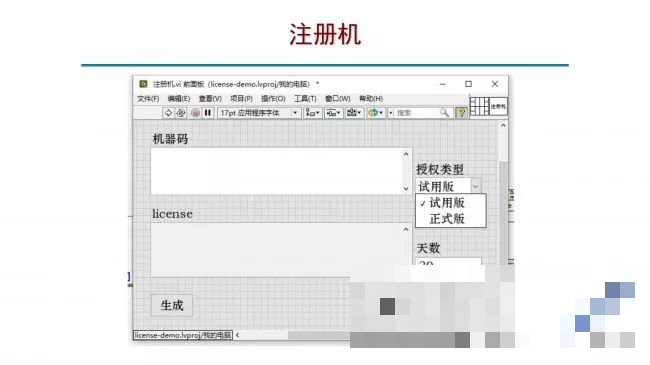Open the 编辑(E) menu
Image resolution: width=650 pixels, height=365 pixels.
click(179, 99)
